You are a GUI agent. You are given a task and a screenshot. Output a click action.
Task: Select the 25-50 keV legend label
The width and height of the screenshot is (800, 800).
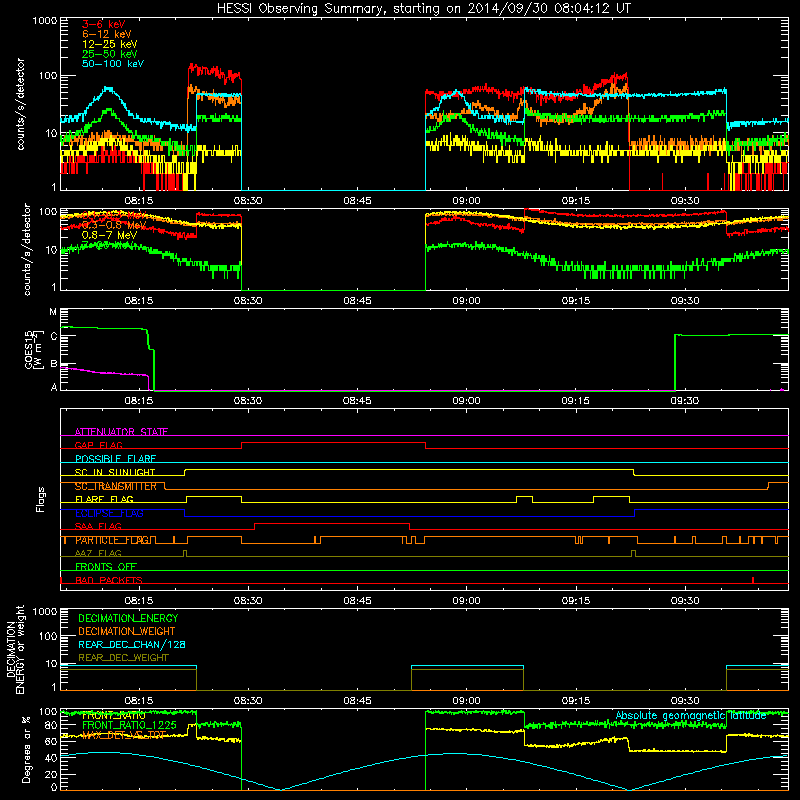point(110,54)
